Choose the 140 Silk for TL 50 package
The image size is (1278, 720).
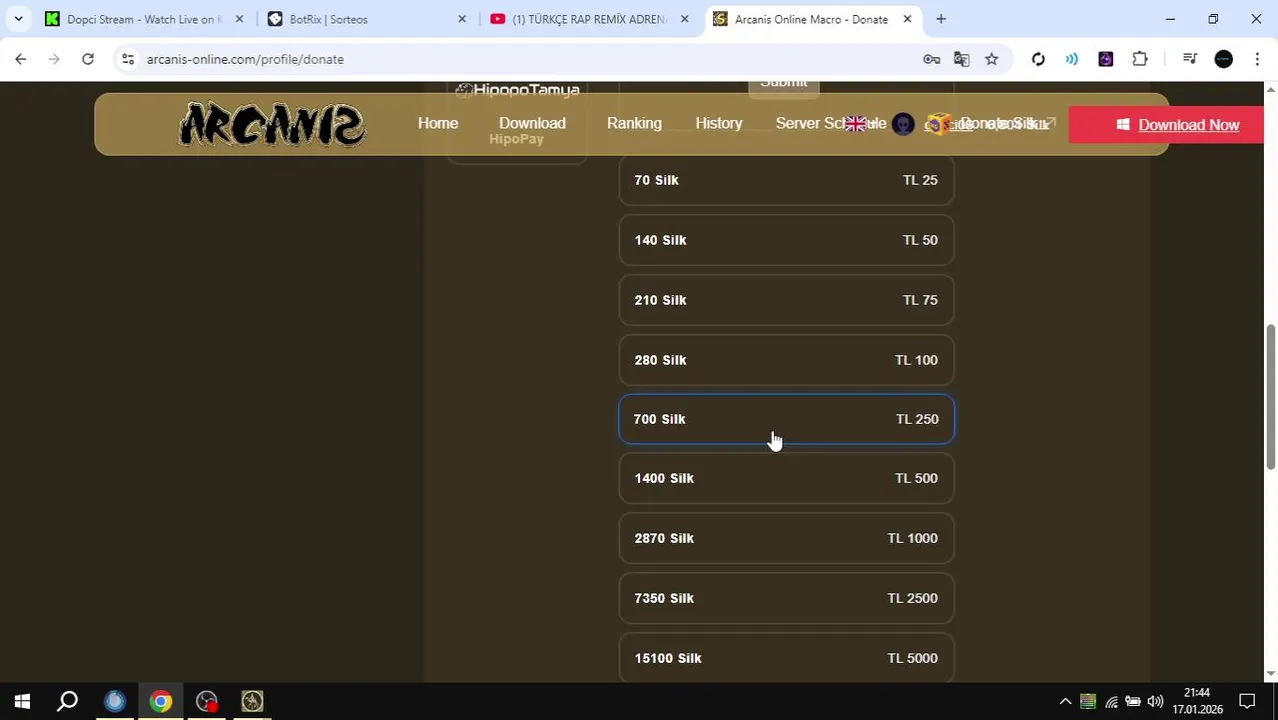(786, 240)
